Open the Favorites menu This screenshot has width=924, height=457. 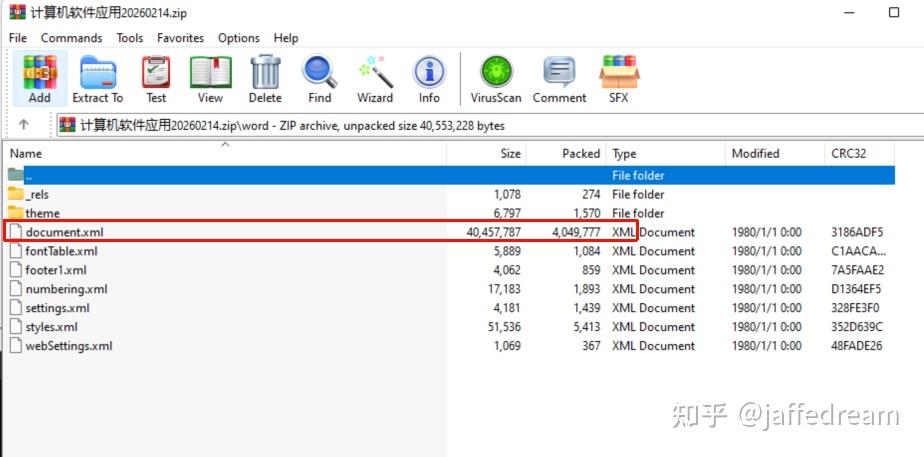click(x=180, y=38)
